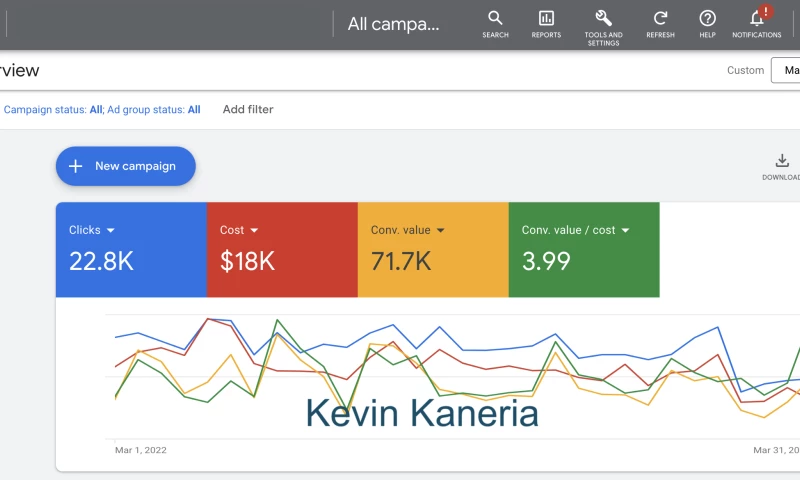Click the Mar 1, 2022 chart axis label
This screenshot has height=480, width=800.
141,450
